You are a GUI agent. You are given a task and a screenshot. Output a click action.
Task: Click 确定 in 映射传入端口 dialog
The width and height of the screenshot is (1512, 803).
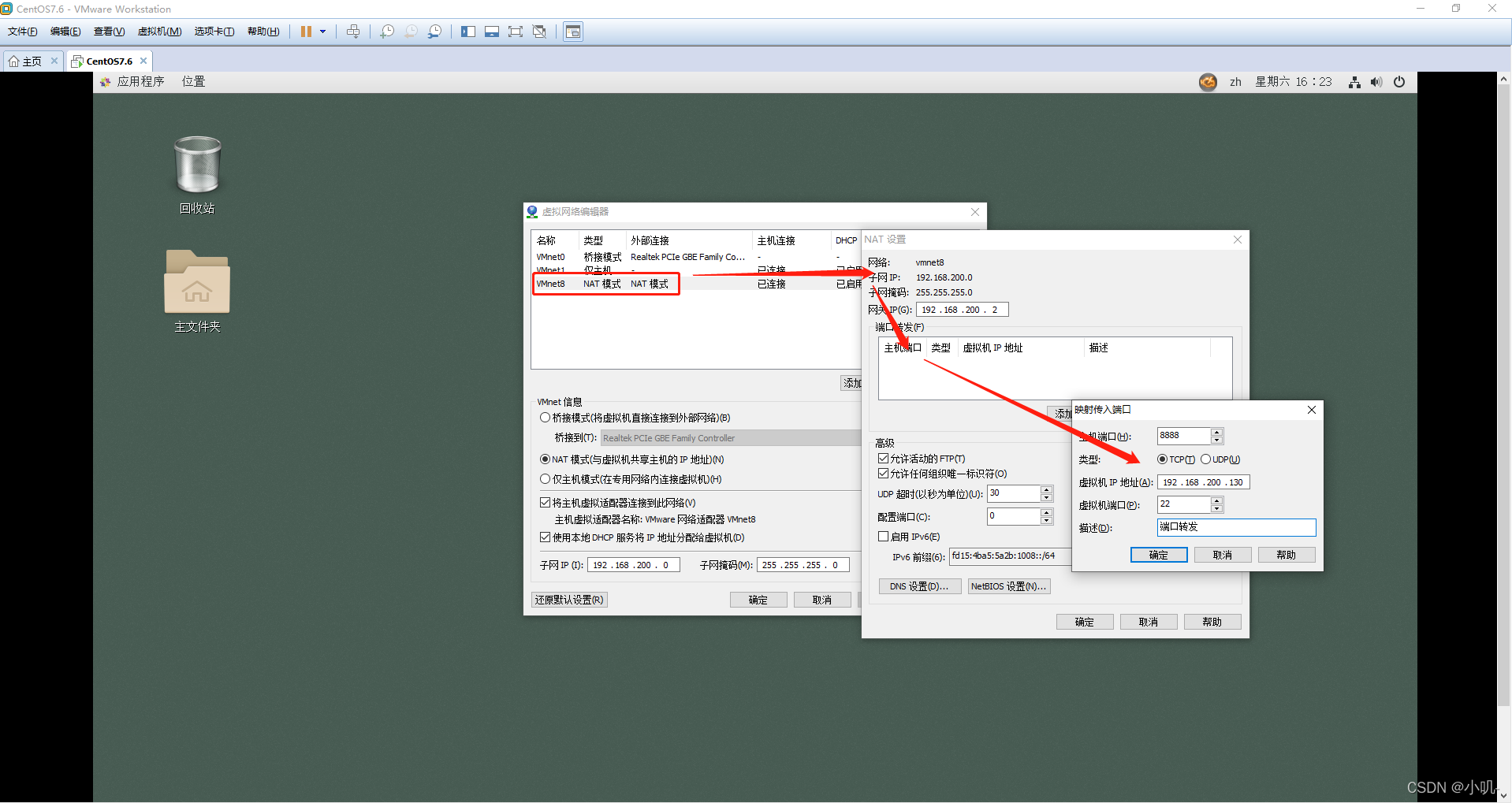(x=1159, y=555)
